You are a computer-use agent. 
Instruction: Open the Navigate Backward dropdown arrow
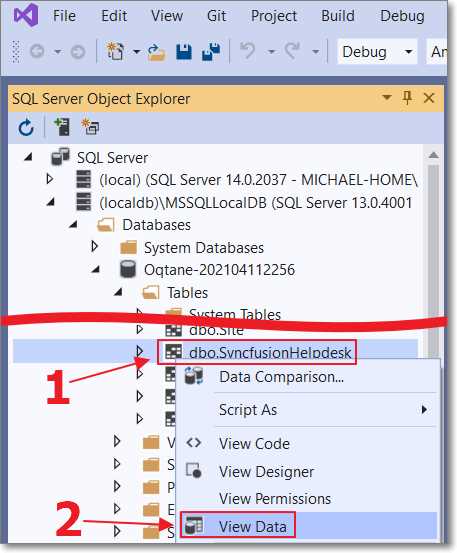click(x=57, y=52)
